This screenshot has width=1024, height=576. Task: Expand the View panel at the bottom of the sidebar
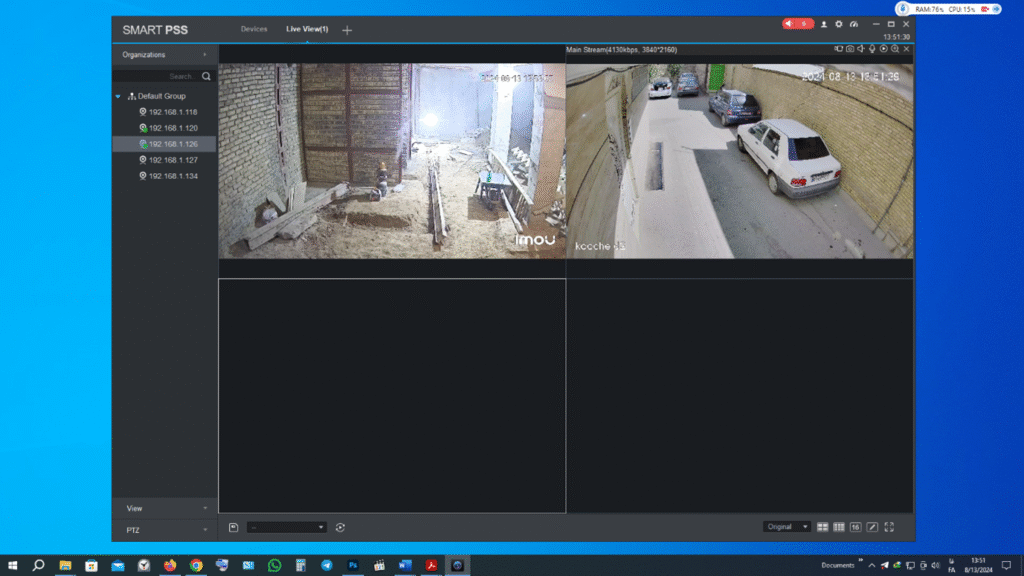(x=164, y=508)
